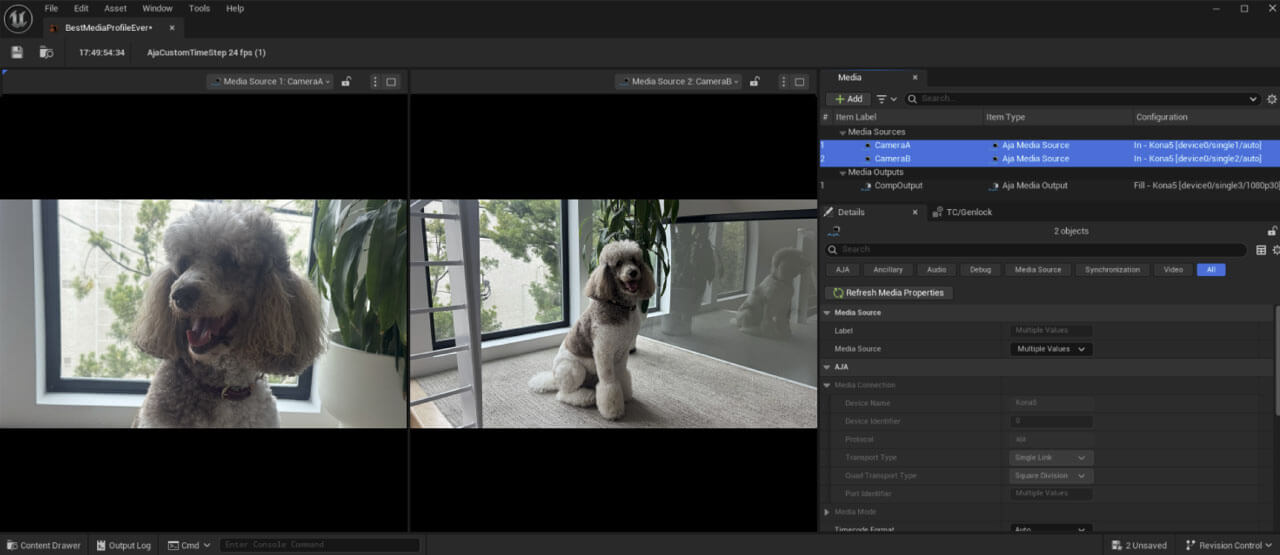Browse to asset in Content Browser

(46, 52)
